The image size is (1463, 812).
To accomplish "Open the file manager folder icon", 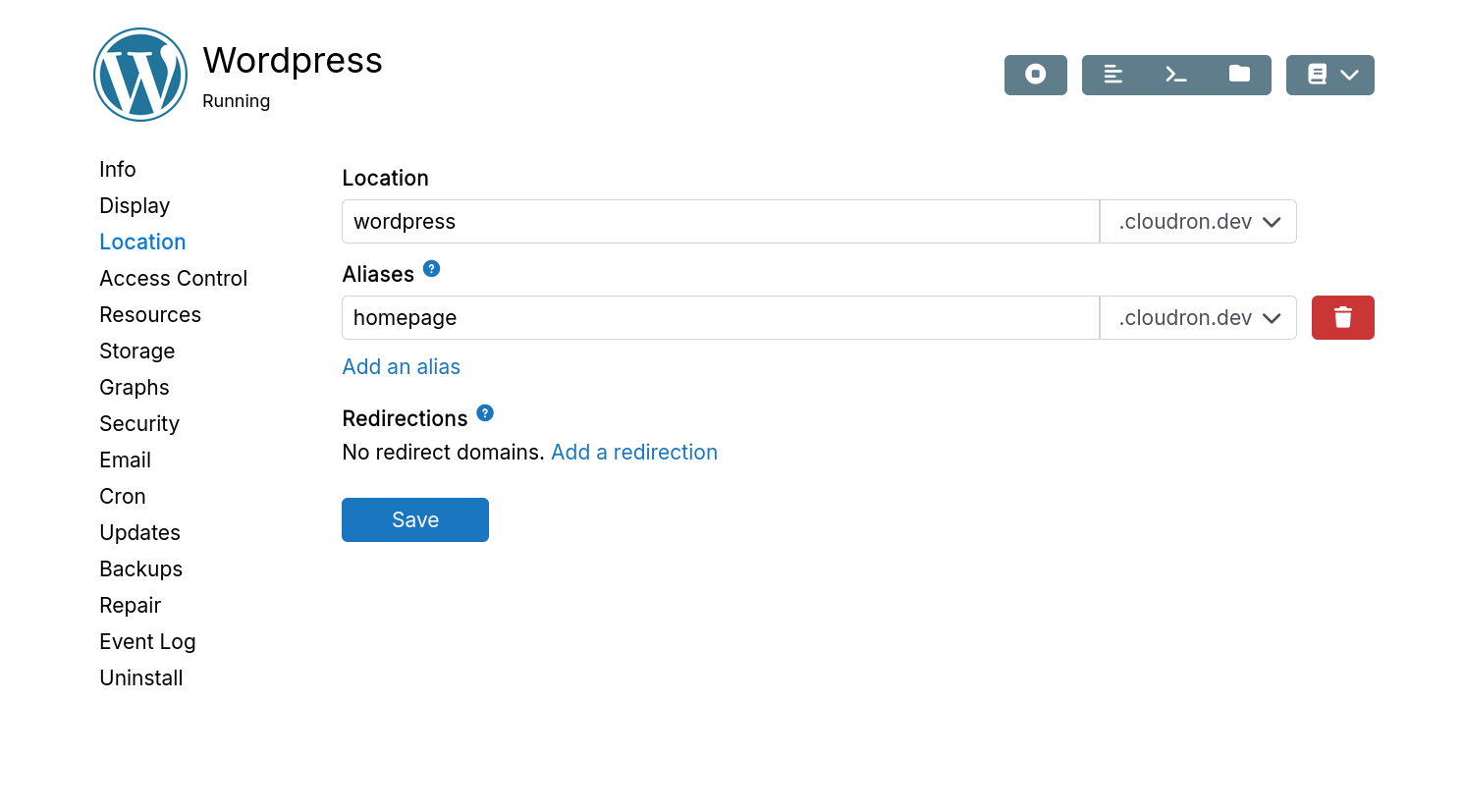I will (x=1239, y=75).
